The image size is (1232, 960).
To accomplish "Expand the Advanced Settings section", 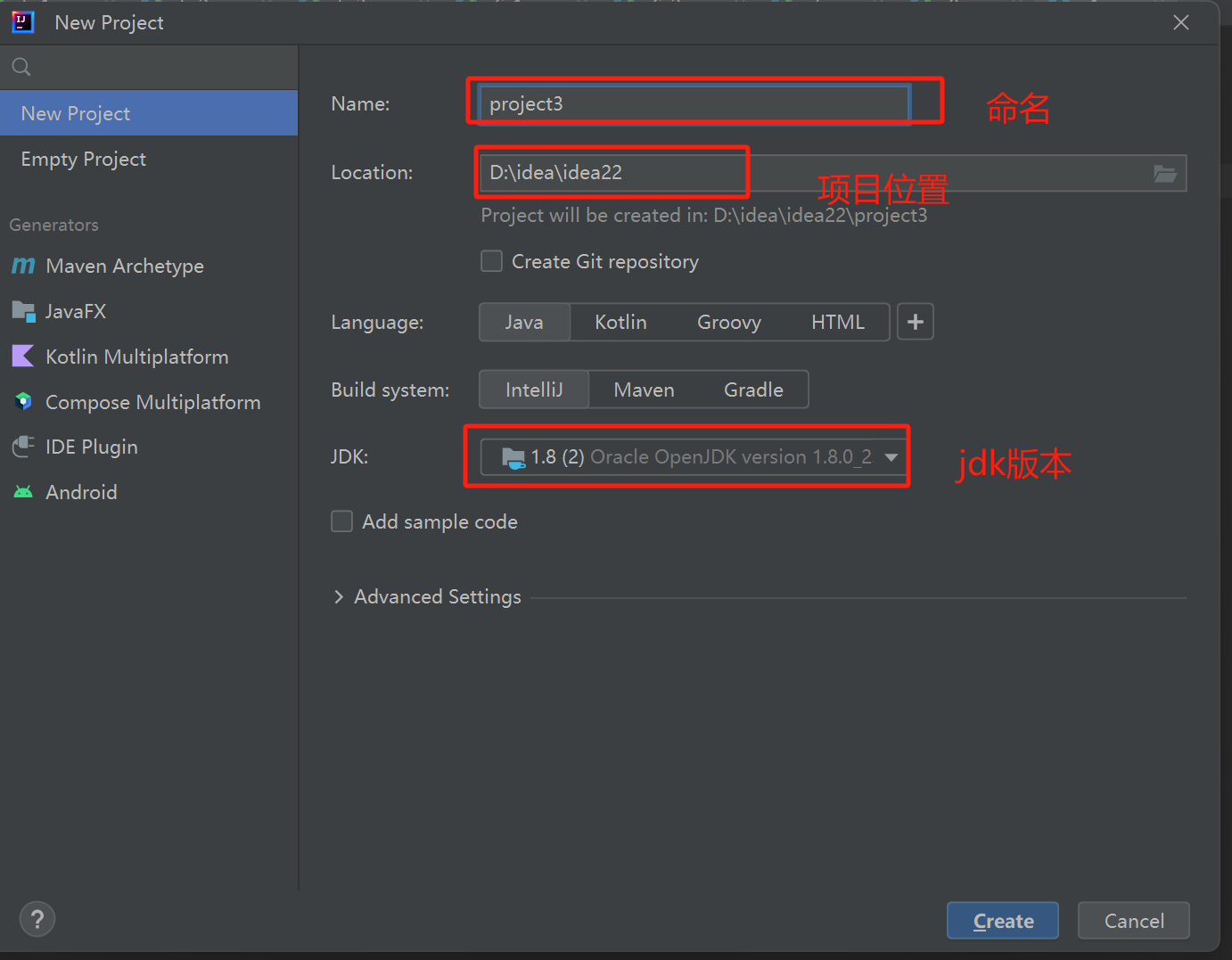I will [429, 596].
